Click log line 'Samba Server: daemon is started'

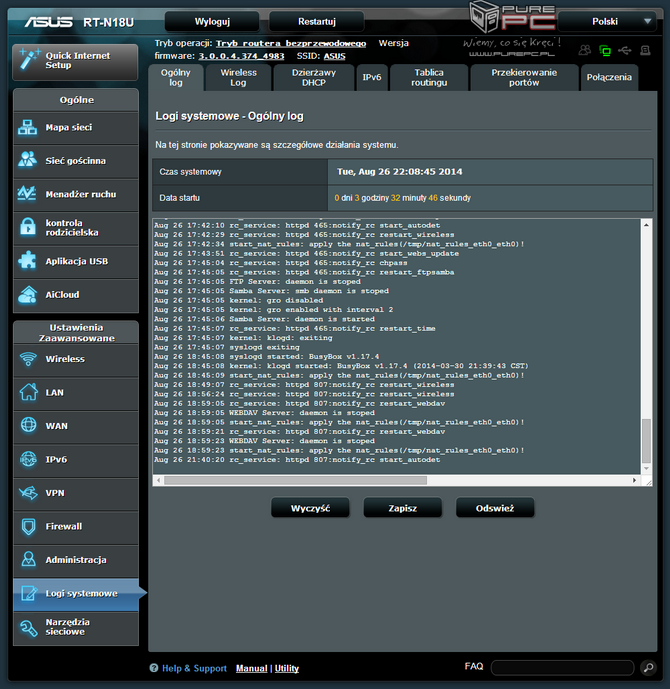click(264, 319)
